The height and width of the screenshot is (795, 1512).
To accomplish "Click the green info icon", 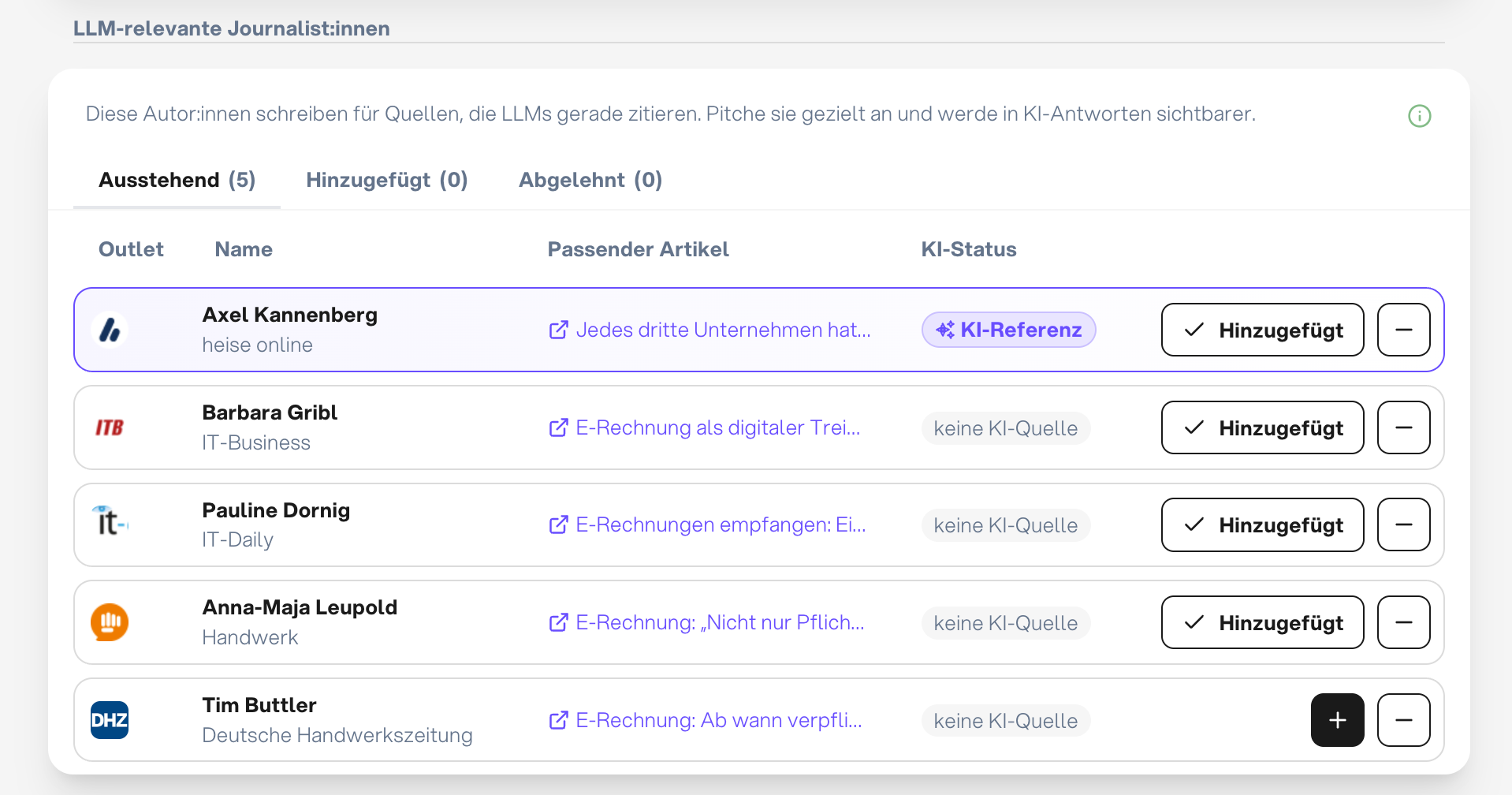I will 1419,116.
